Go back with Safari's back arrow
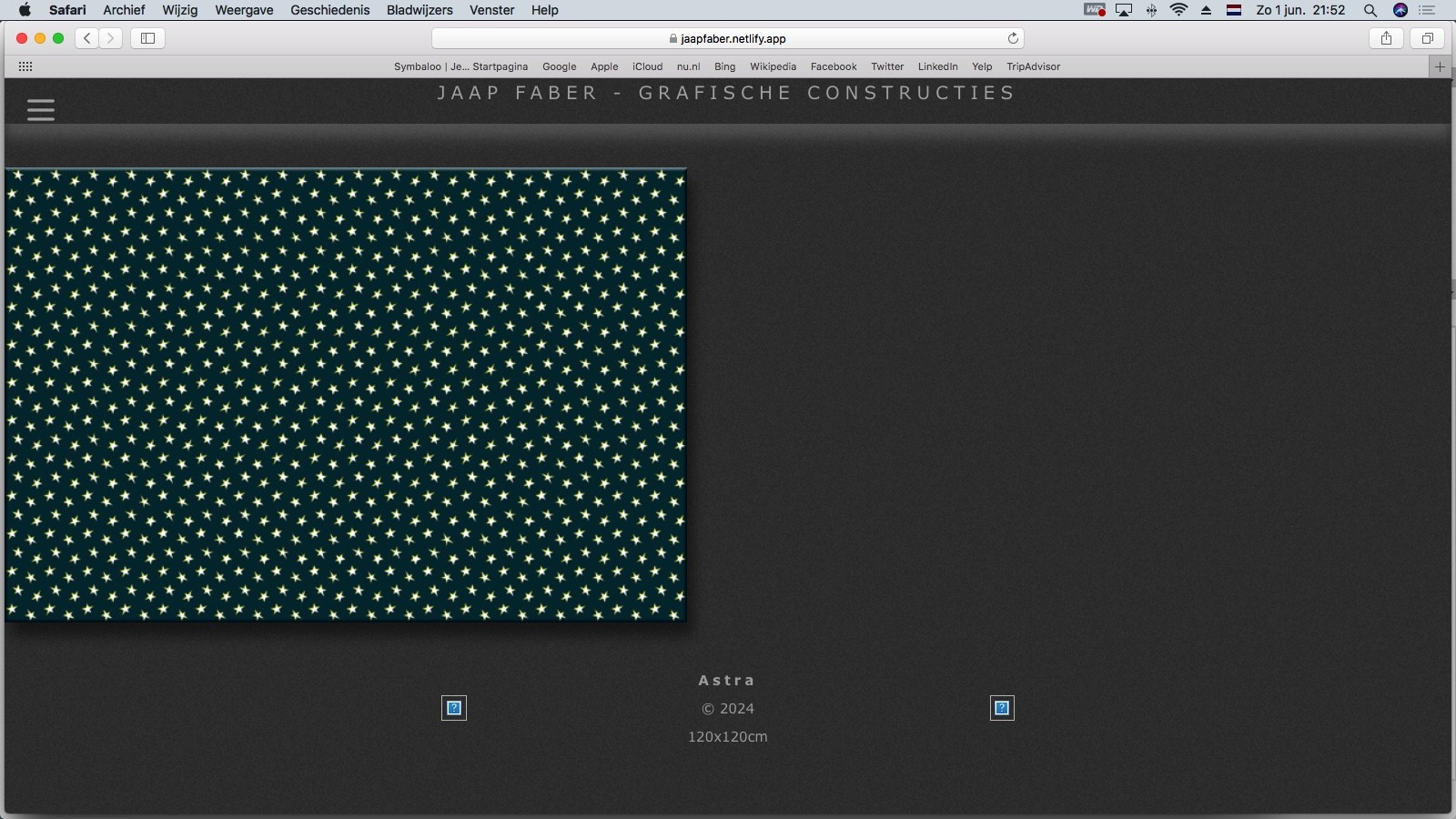The image size is (1456, 819). coord(87,38)
